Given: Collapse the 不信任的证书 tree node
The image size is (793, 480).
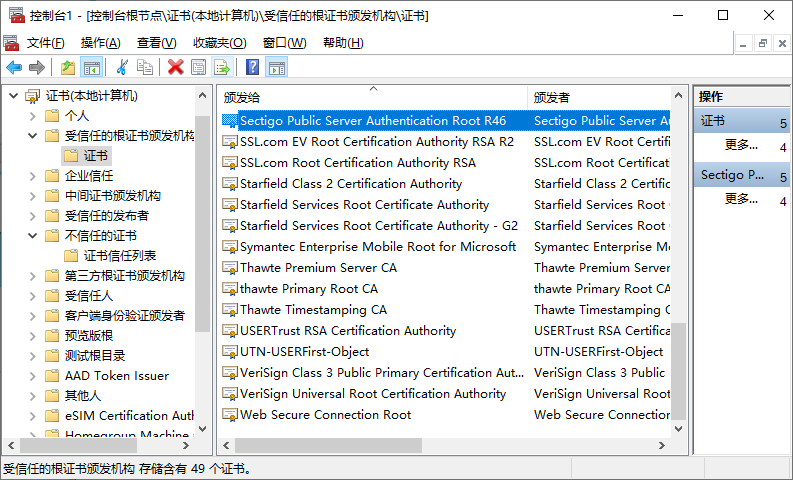Looking at the screenshot, I should (32, 236).
